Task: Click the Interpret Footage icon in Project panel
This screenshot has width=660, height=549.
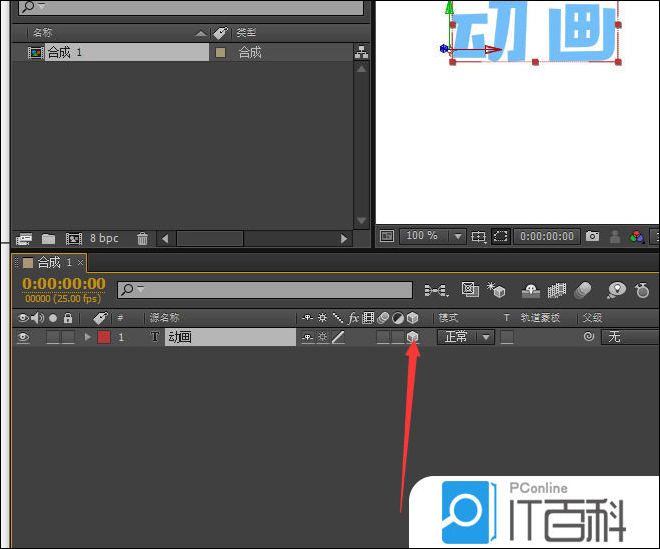Action: pyautogui.click(x=24, y=239)
